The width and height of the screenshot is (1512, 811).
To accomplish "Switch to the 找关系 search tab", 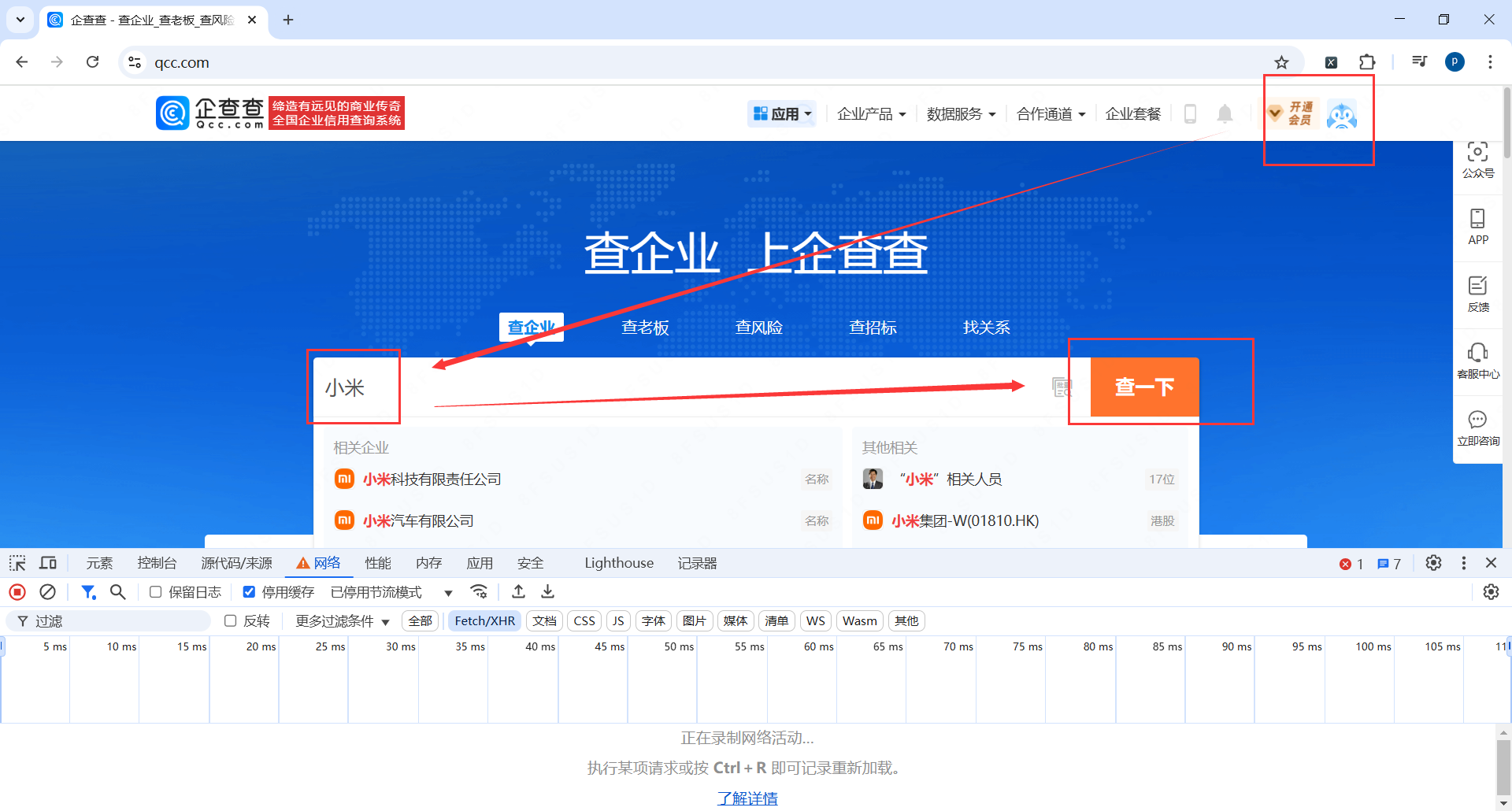I will coord(987,328).
